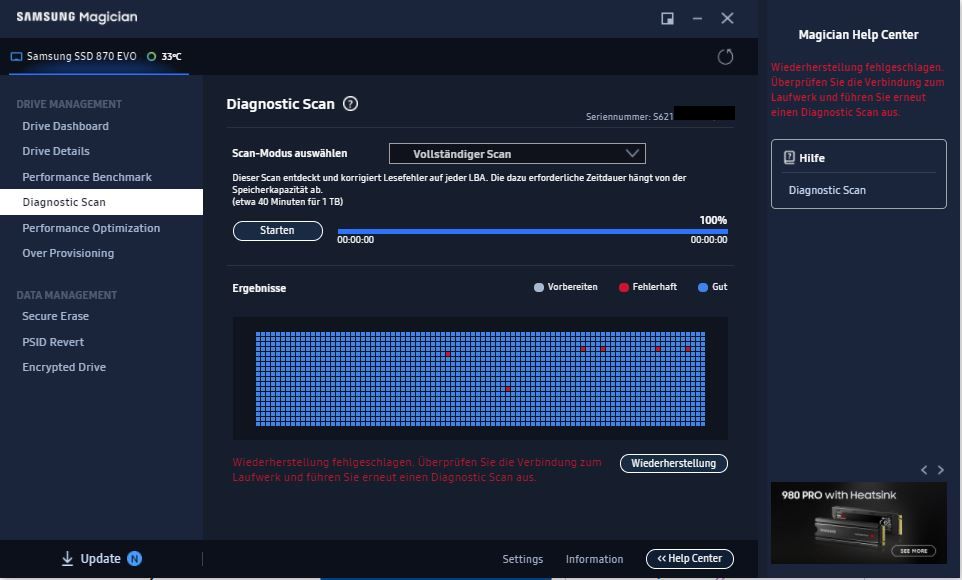Open Settings in bottom bar
Image resolution: width=962 pixels, height=580 pixels.
(523, 559)
